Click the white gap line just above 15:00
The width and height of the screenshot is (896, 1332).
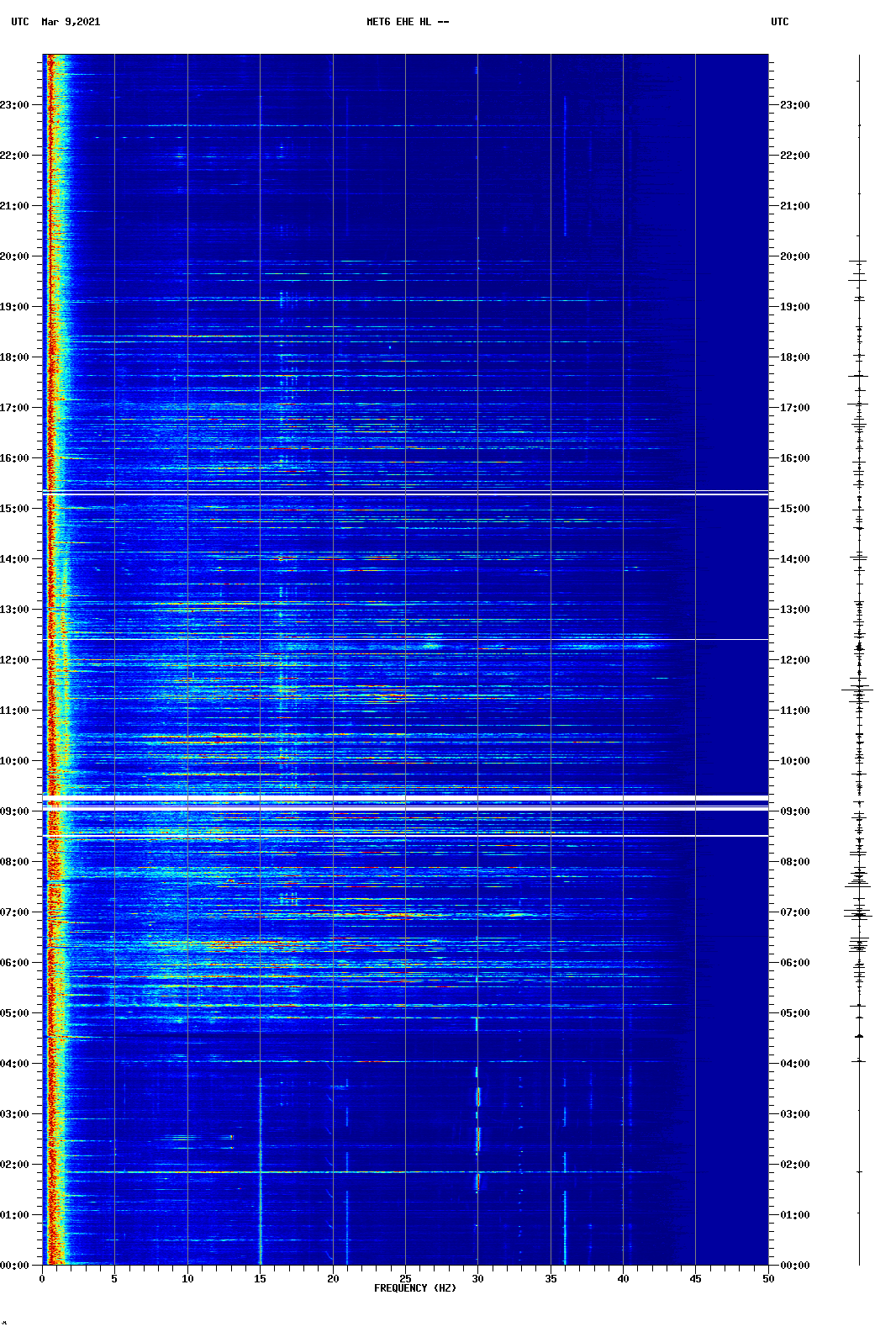point(405,493)
